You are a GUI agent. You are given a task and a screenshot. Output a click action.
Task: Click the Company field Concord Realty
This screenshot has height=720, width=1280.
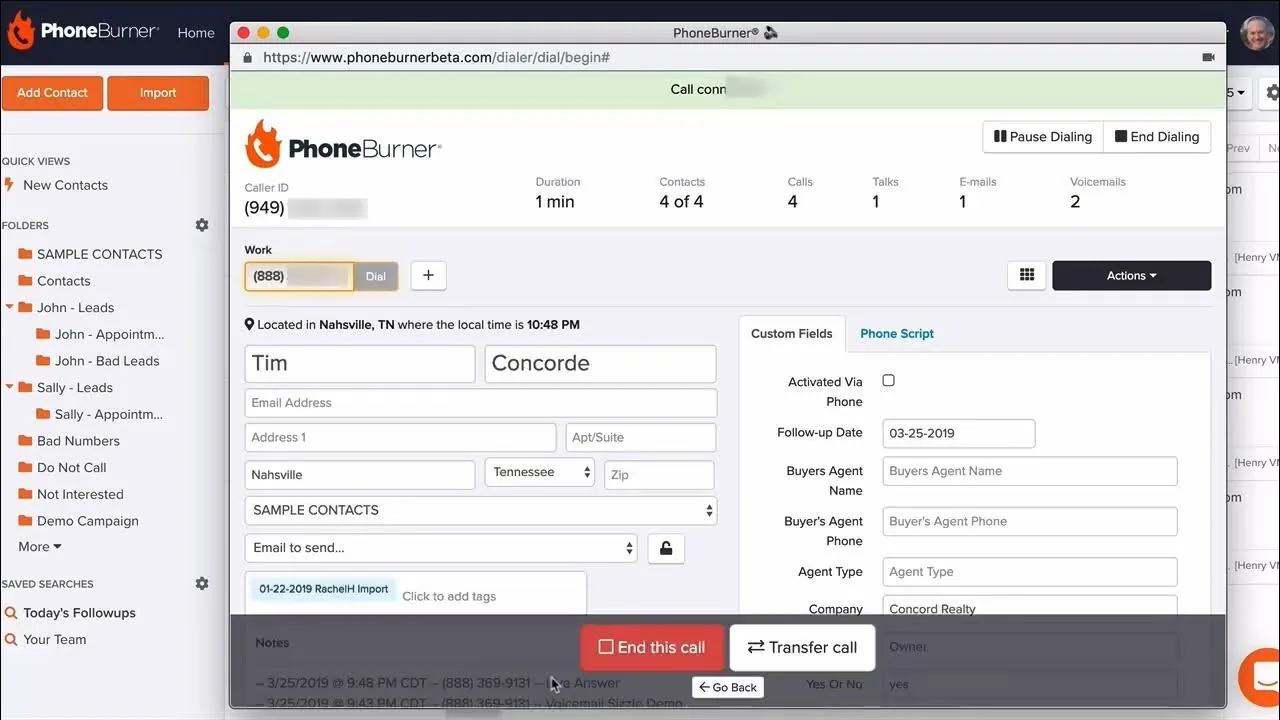tap(1030, 609)
